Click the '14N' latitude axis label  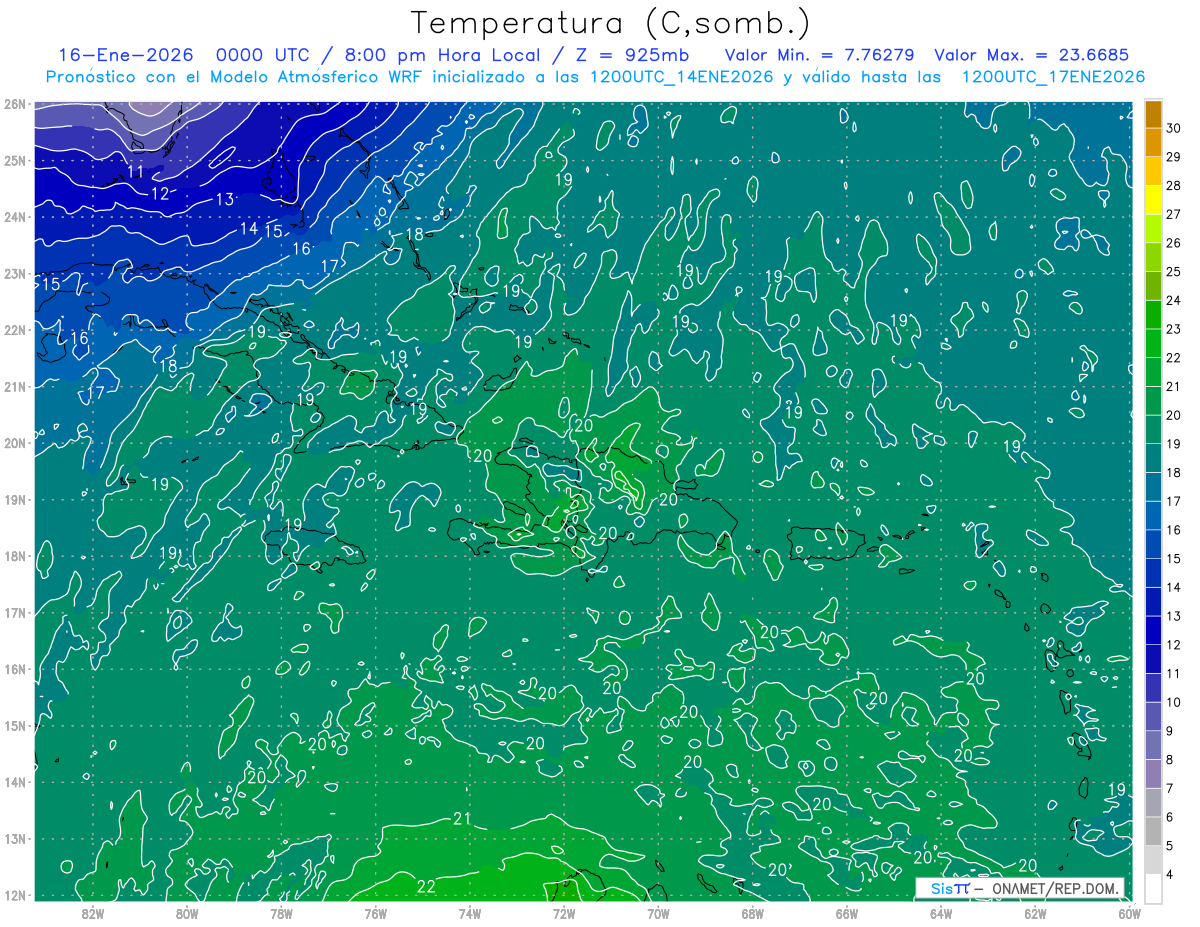click(x=14, y=782)
